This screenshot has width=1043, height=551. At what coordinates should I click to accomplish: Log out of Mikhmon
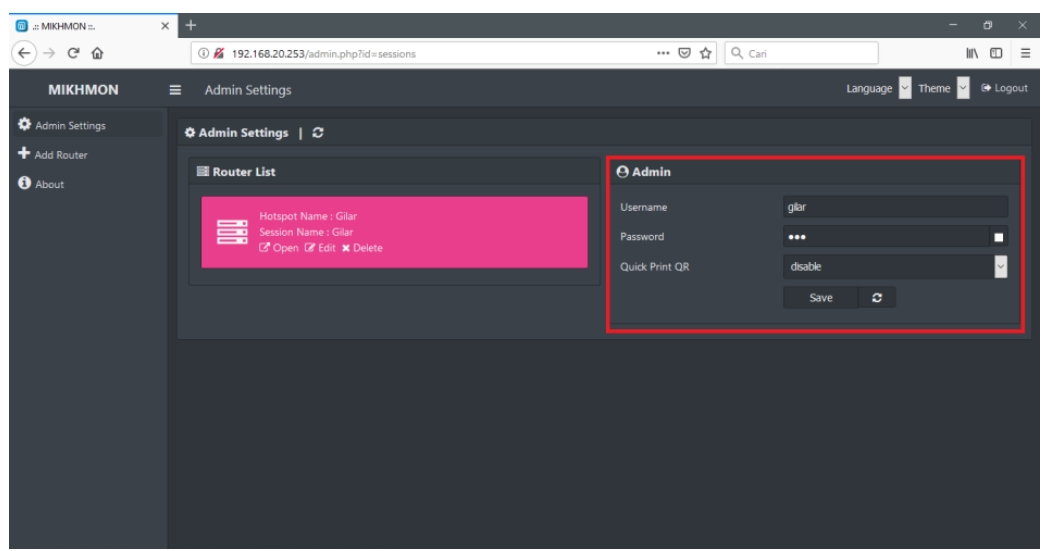(1004, 88)
